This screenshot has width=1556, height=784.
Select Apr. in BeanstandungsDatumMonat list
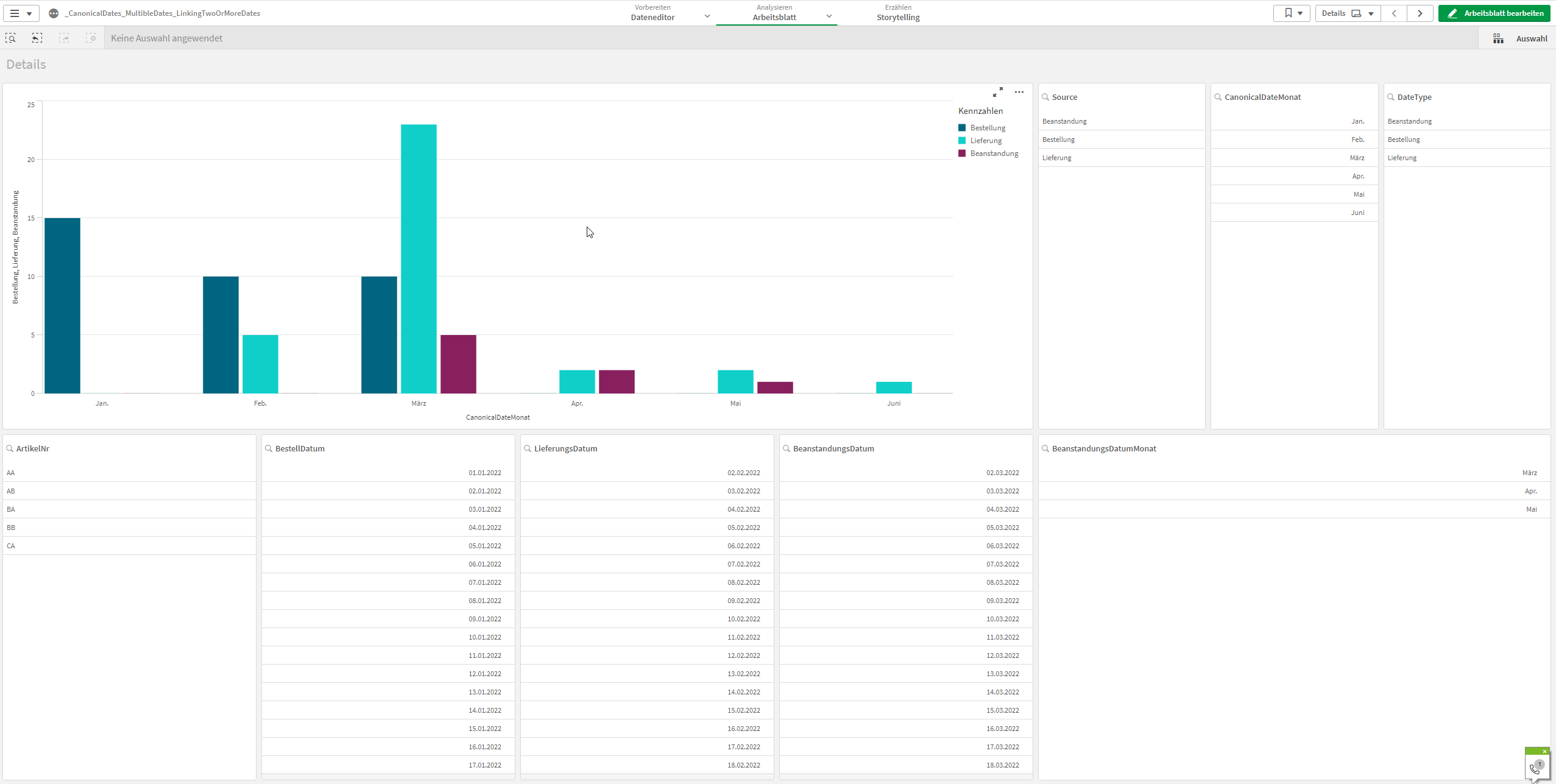tap(1294, 491)
